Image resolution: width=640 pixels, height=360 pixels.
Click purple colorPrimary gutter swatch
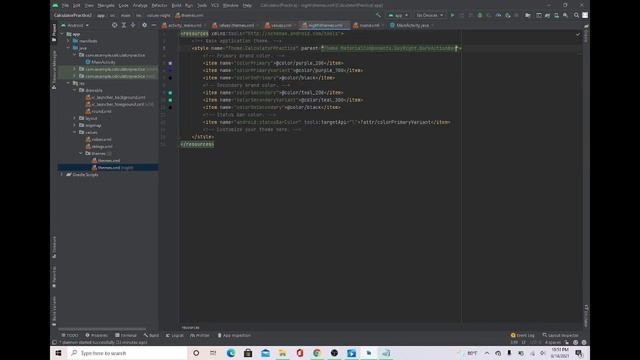(170, 63)
